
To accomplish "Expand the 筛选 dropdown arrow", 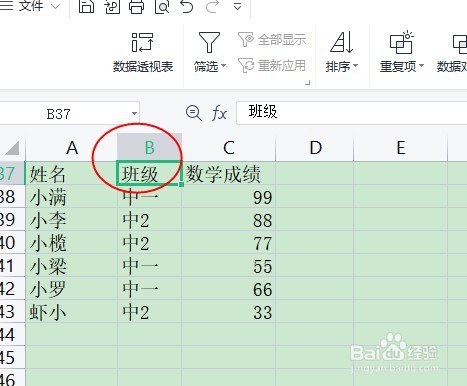I will [x=223, y=65].
